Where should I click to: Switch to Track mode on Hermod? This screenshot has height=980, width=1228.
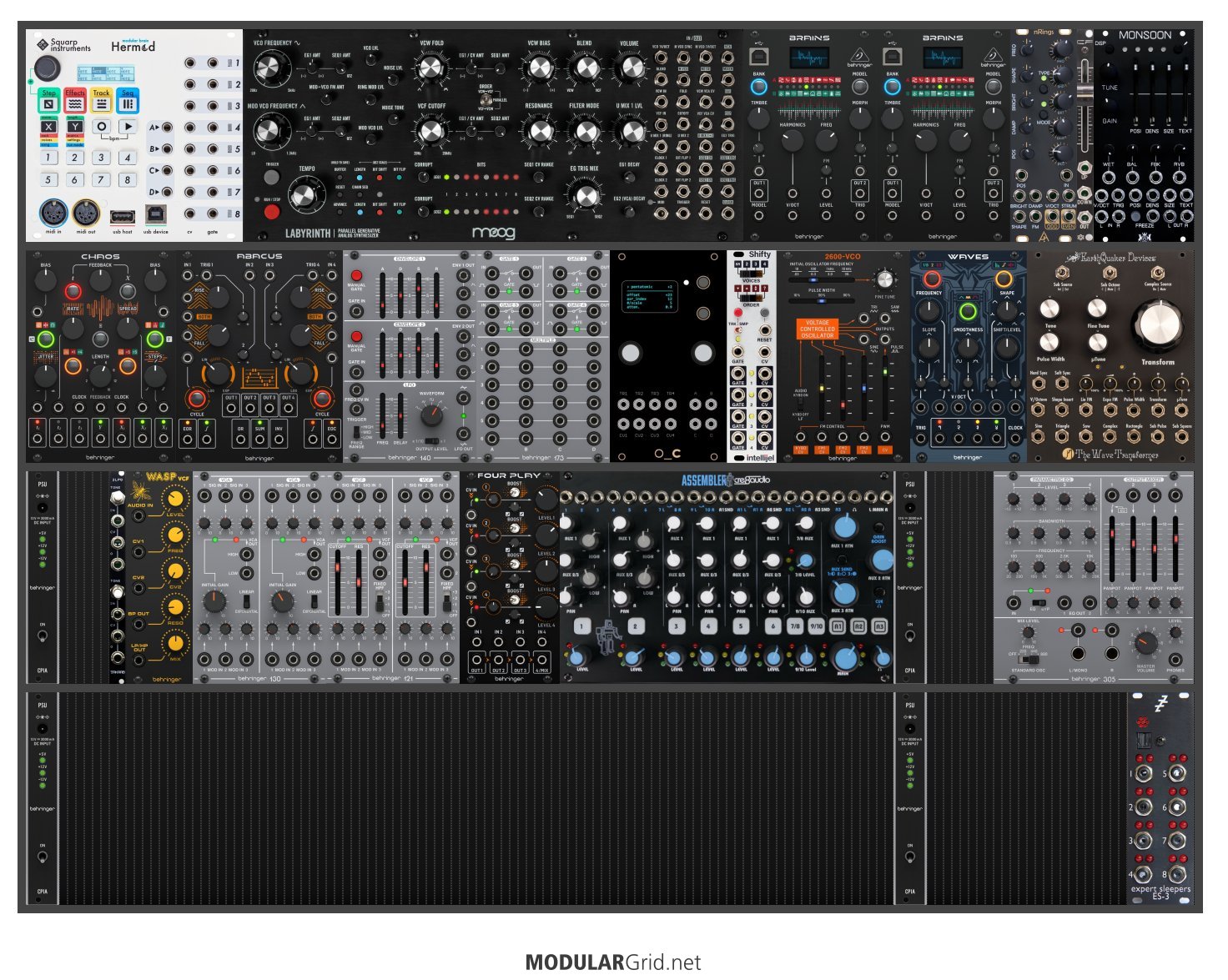tap(102, 103)
